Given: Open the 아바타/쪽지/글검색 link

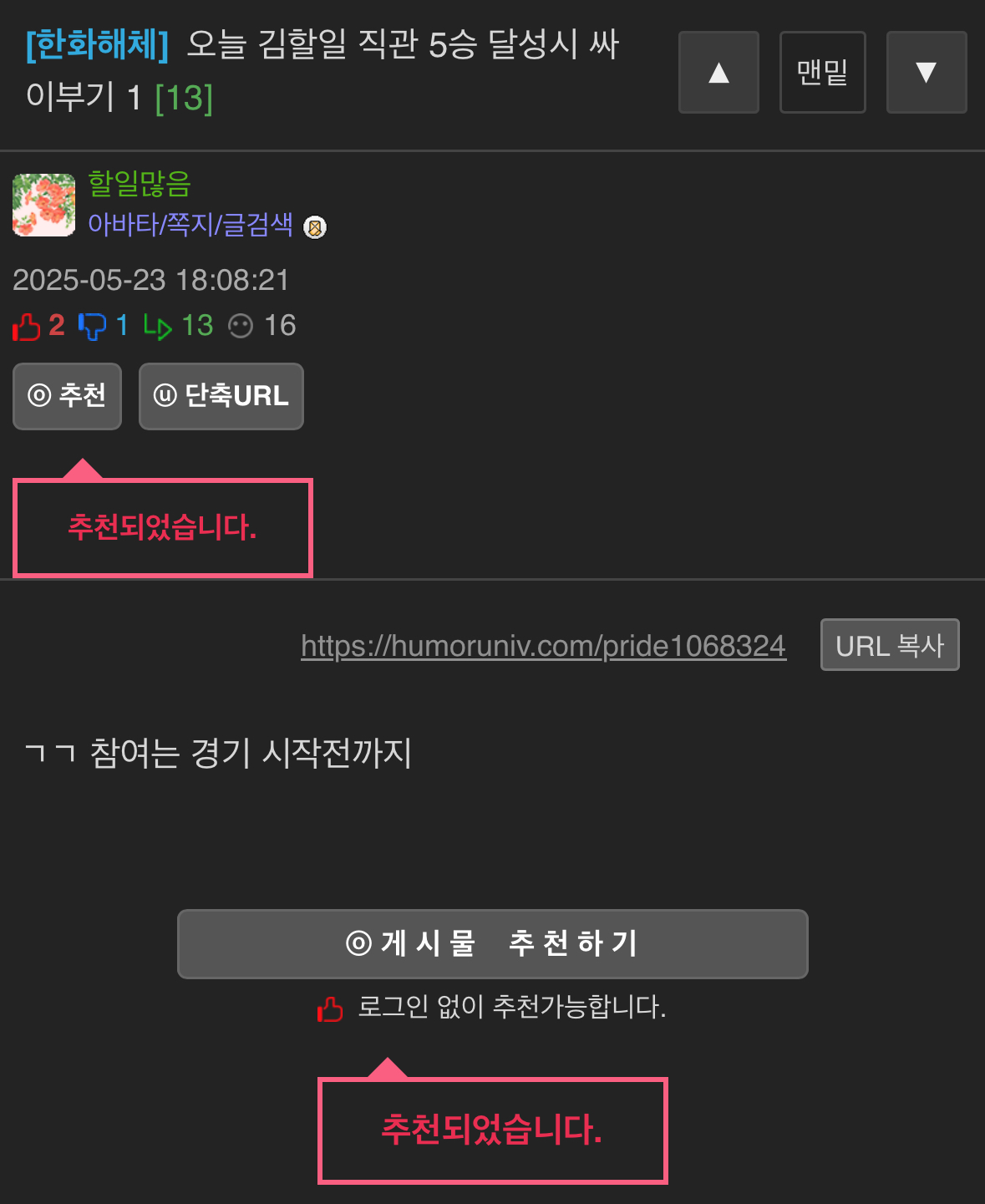Looking at the screenshot, I should click(190, 224).
